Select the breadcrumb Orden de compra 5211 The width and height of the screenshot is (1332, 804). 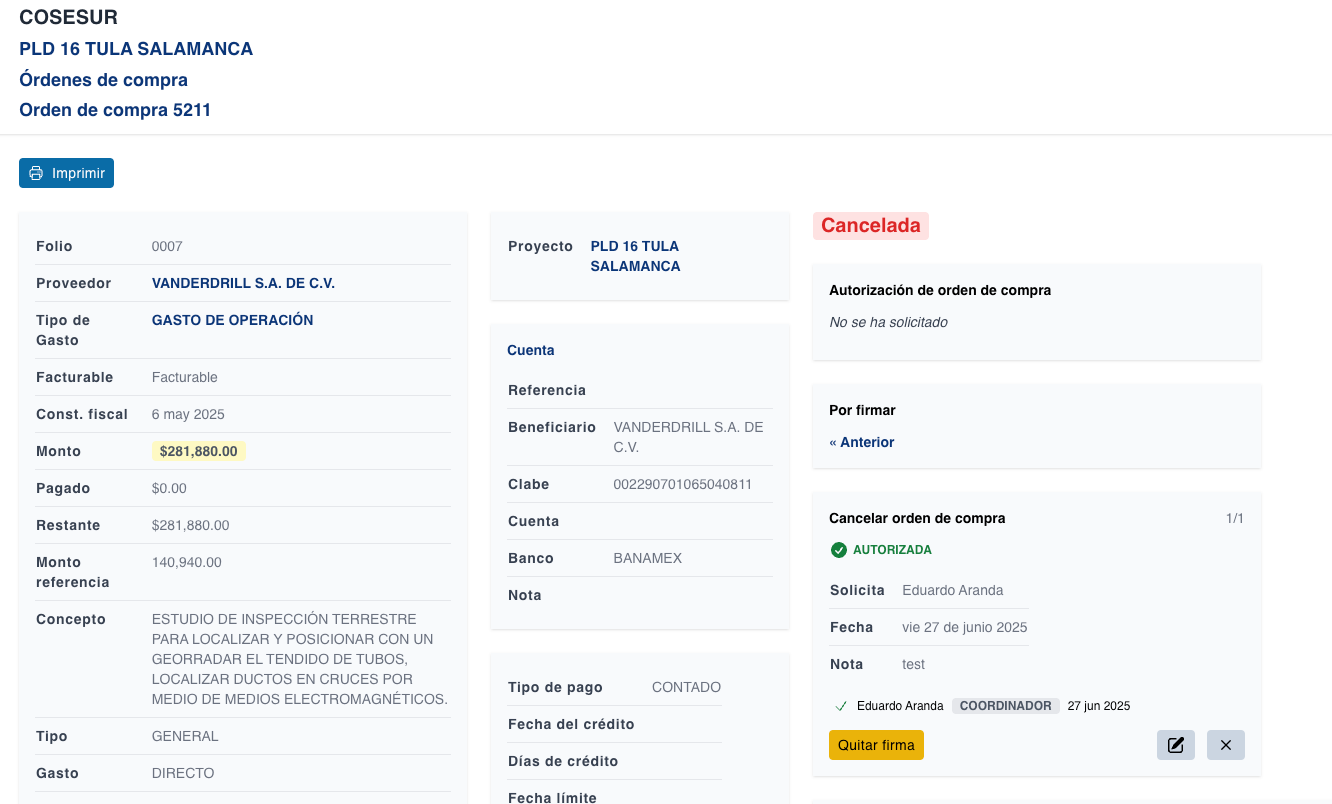(114, 110)
